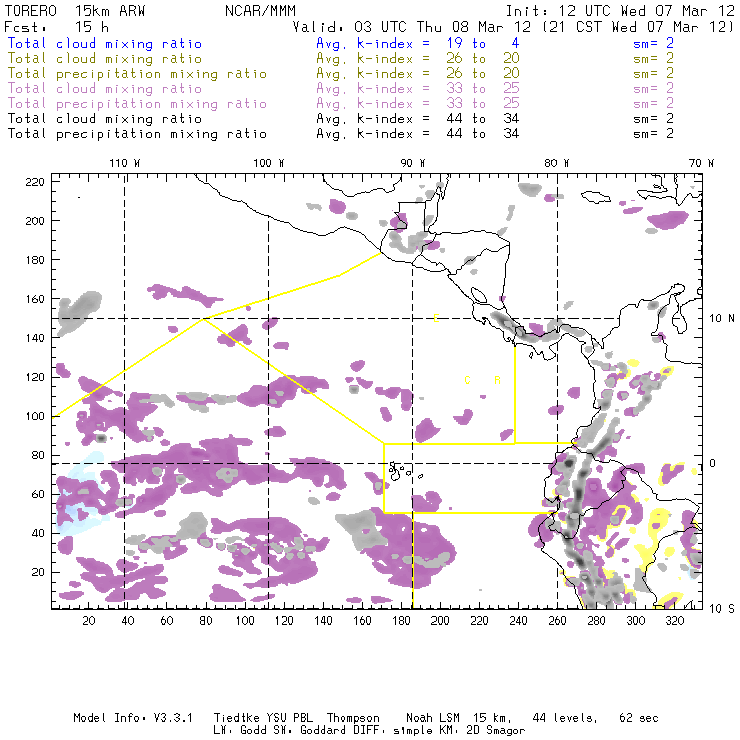Click the black 'Total precipitation mixing ratio' legend row
Image resolution: width=740 pixels, height=740 pixels.
(x=137, y=134)
